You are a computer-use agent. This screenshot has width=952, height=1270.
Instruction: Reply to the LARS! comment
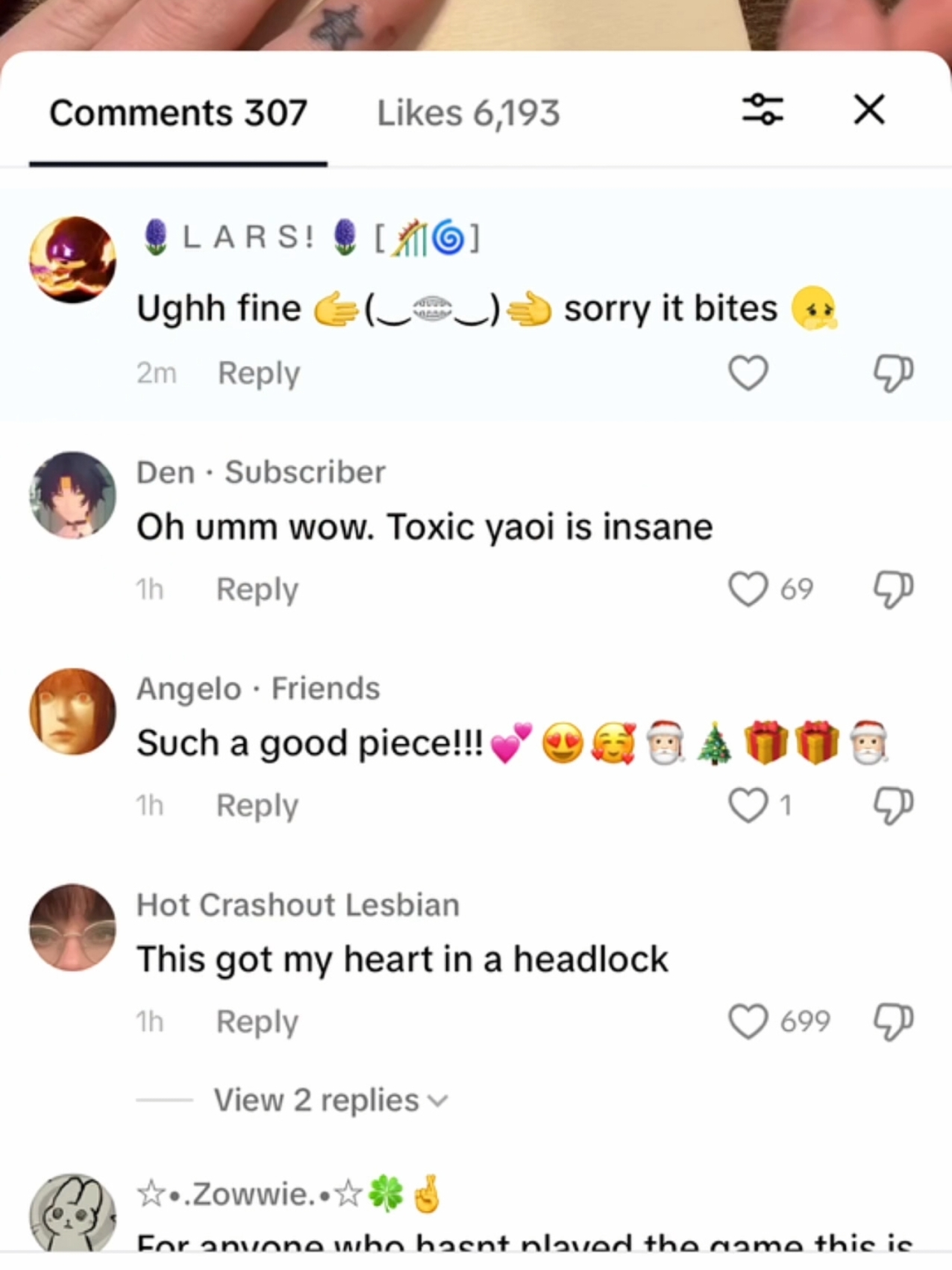[x=259, y=373]
